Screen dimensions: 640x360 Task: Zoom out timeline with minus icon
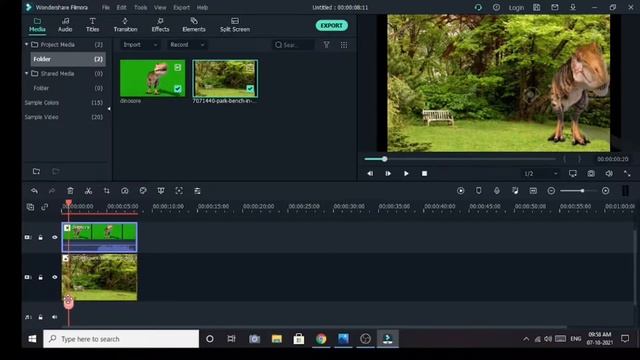[x=551, y=191]
